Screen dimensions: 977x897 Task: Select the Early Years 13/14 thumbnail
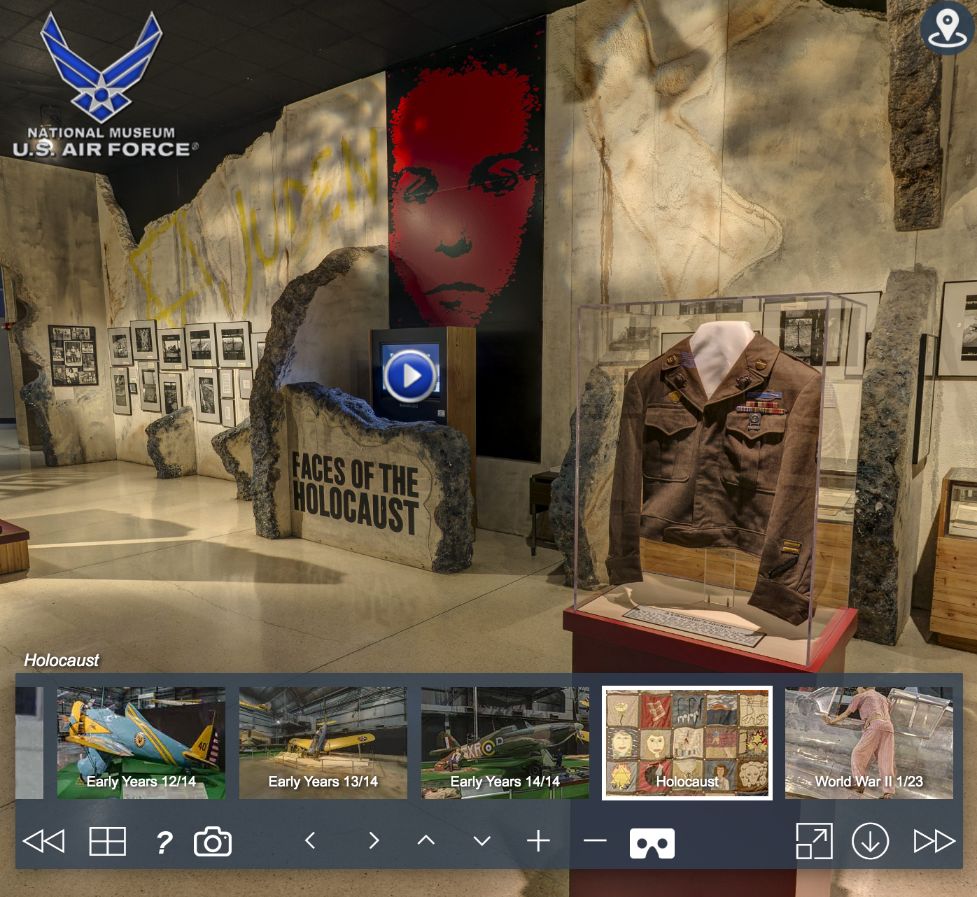pyautogui.click(x=323, y=743)
